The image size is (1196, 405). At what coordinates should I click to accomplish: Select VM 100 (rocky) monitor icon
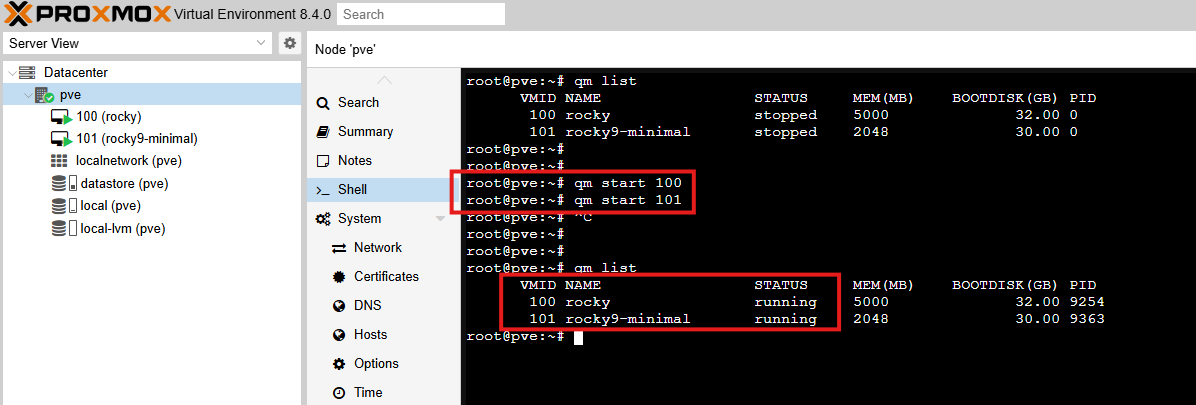(x=61, y=117)
